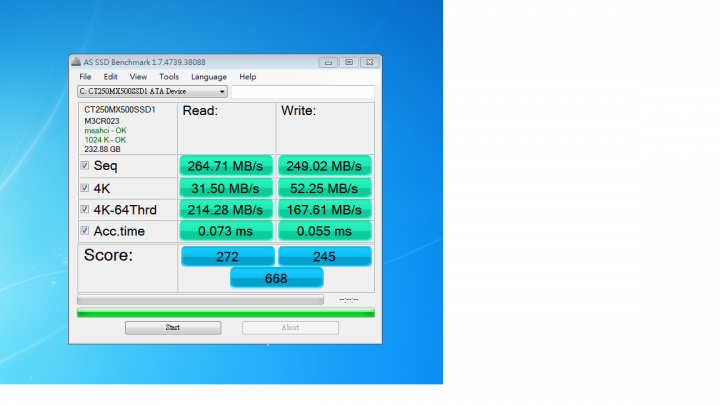Click the empty field beside drive selector
720x405 pixels.
(x=303, y=91)
